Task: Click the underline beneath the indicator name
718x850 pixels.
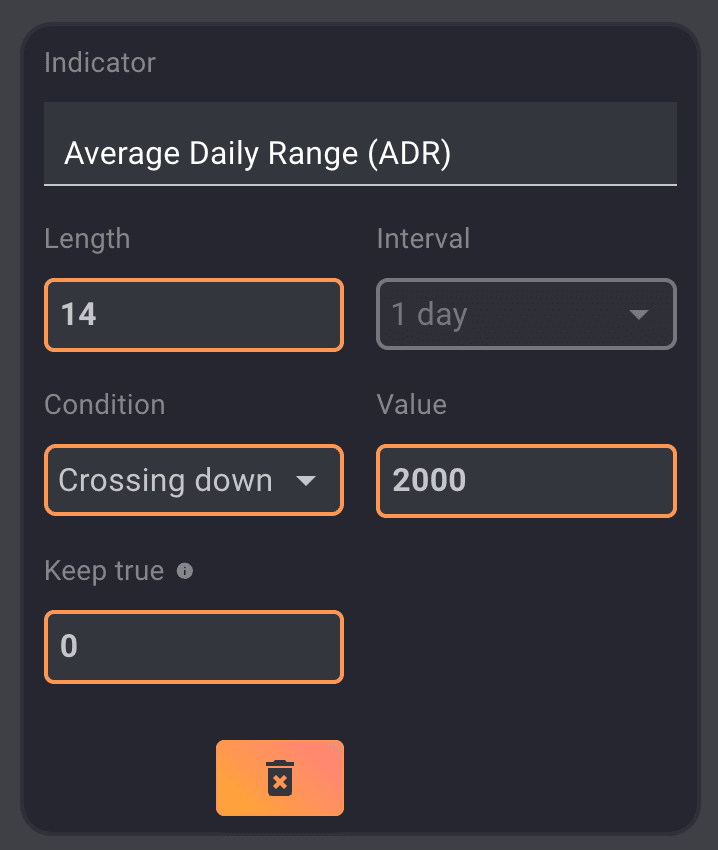Action: (x=360, y=185)
